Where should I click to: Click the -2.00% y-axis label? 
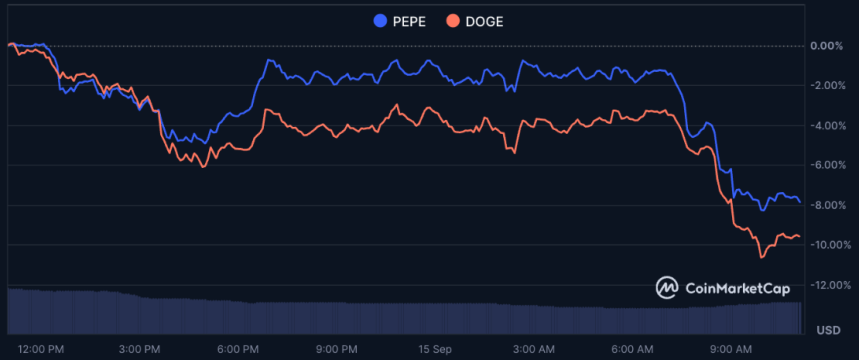(828, 85)
